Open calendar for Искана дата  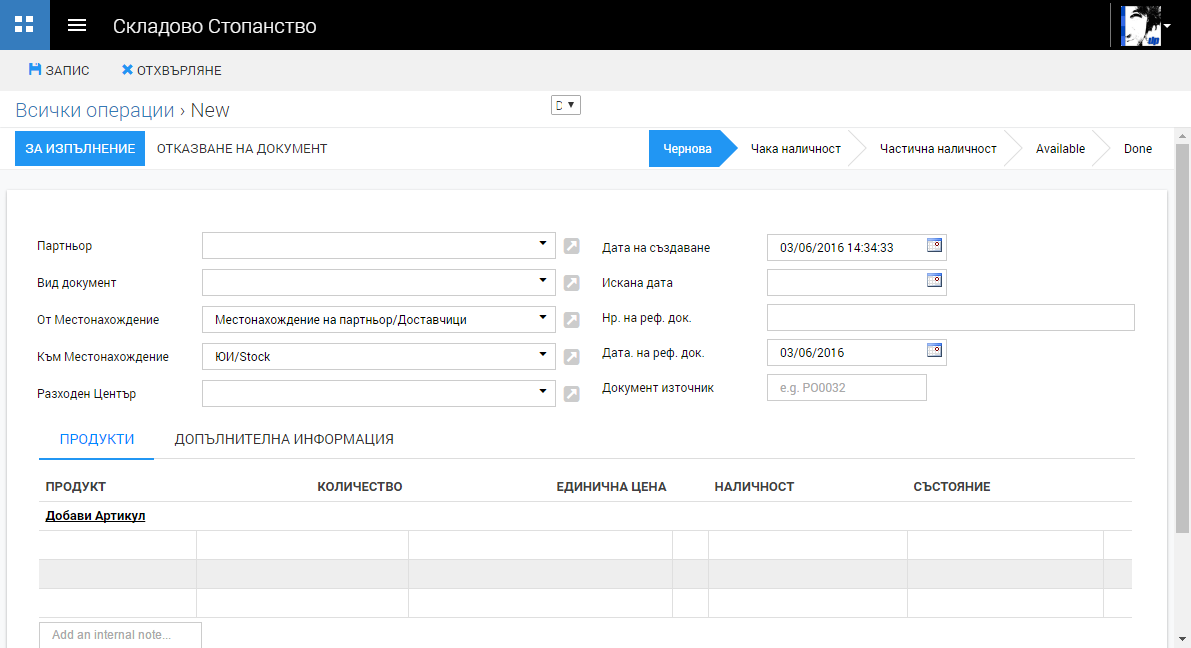tap(934, 281)
